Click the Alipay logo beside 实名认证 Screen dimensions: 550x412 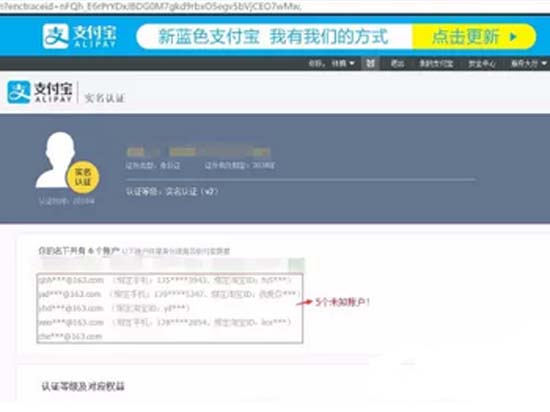(x=39, y=92)
